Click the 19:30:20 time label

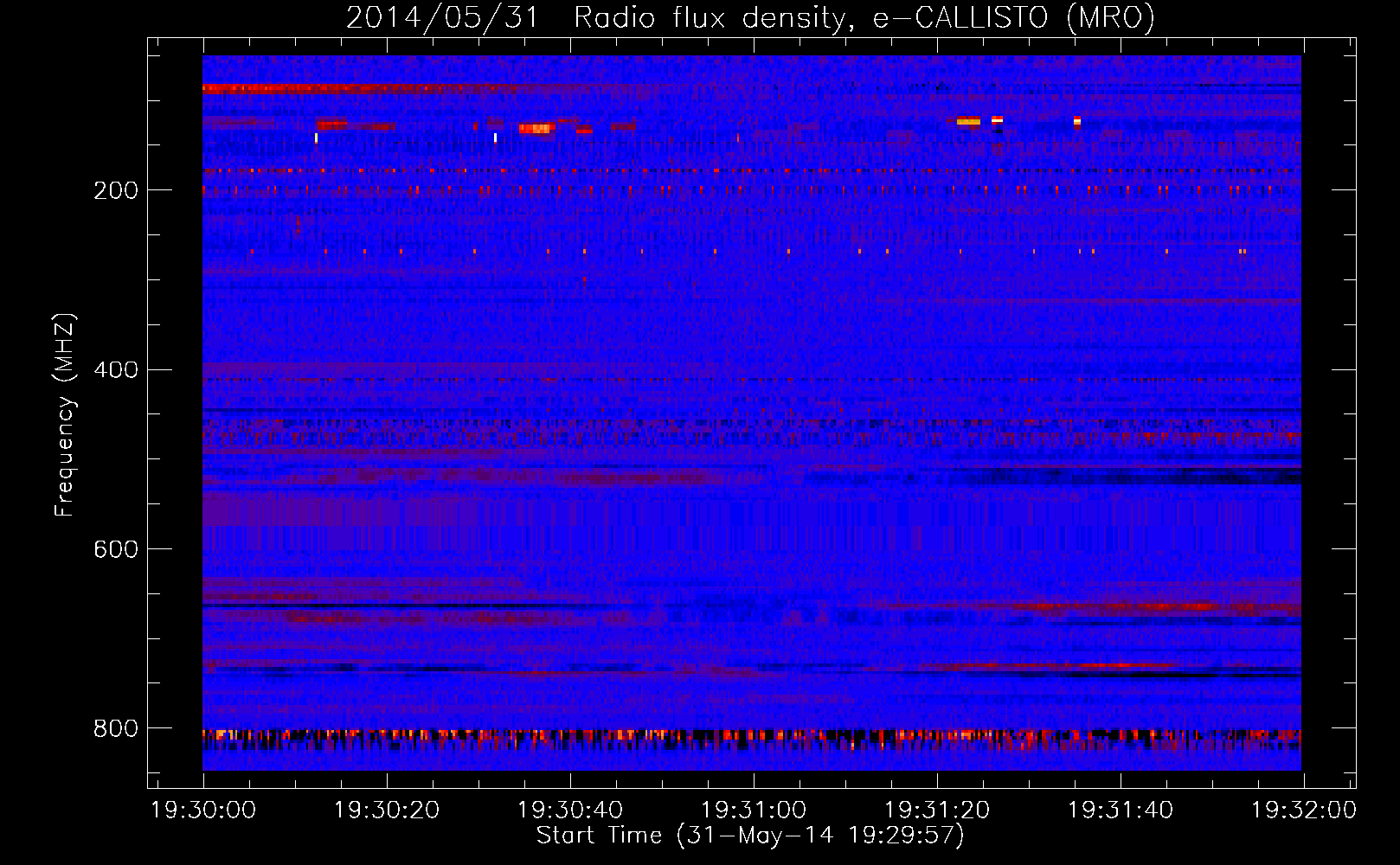(387, 811)
